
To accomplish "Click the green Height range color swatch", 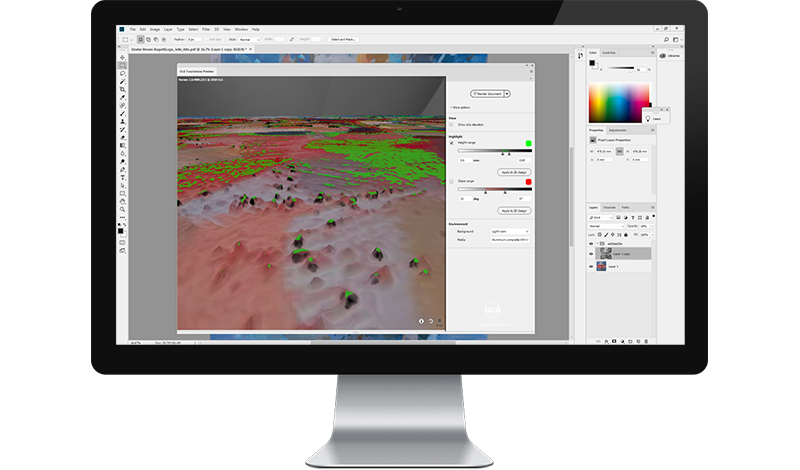I will click(529, 143).
